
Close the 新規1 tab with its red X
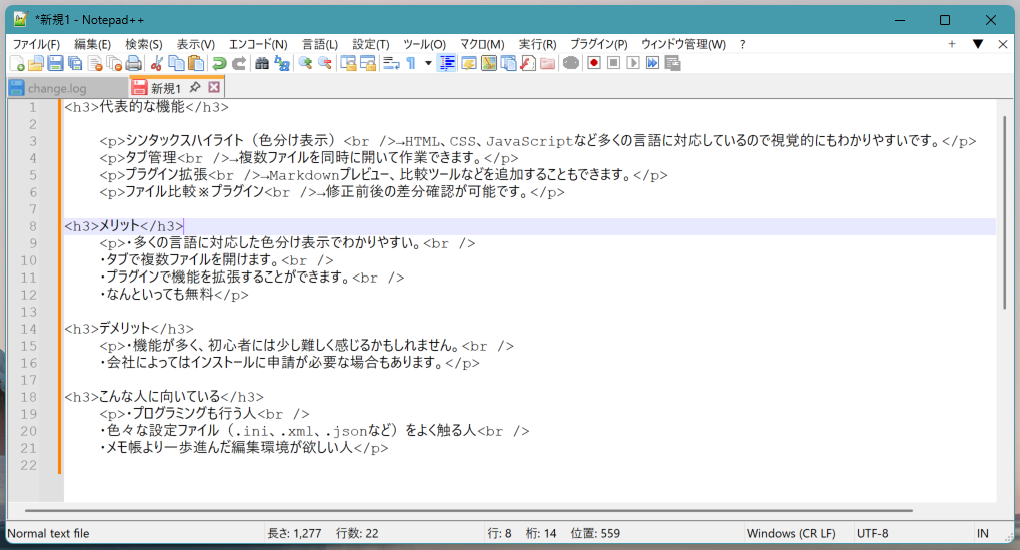pos(214,87)
